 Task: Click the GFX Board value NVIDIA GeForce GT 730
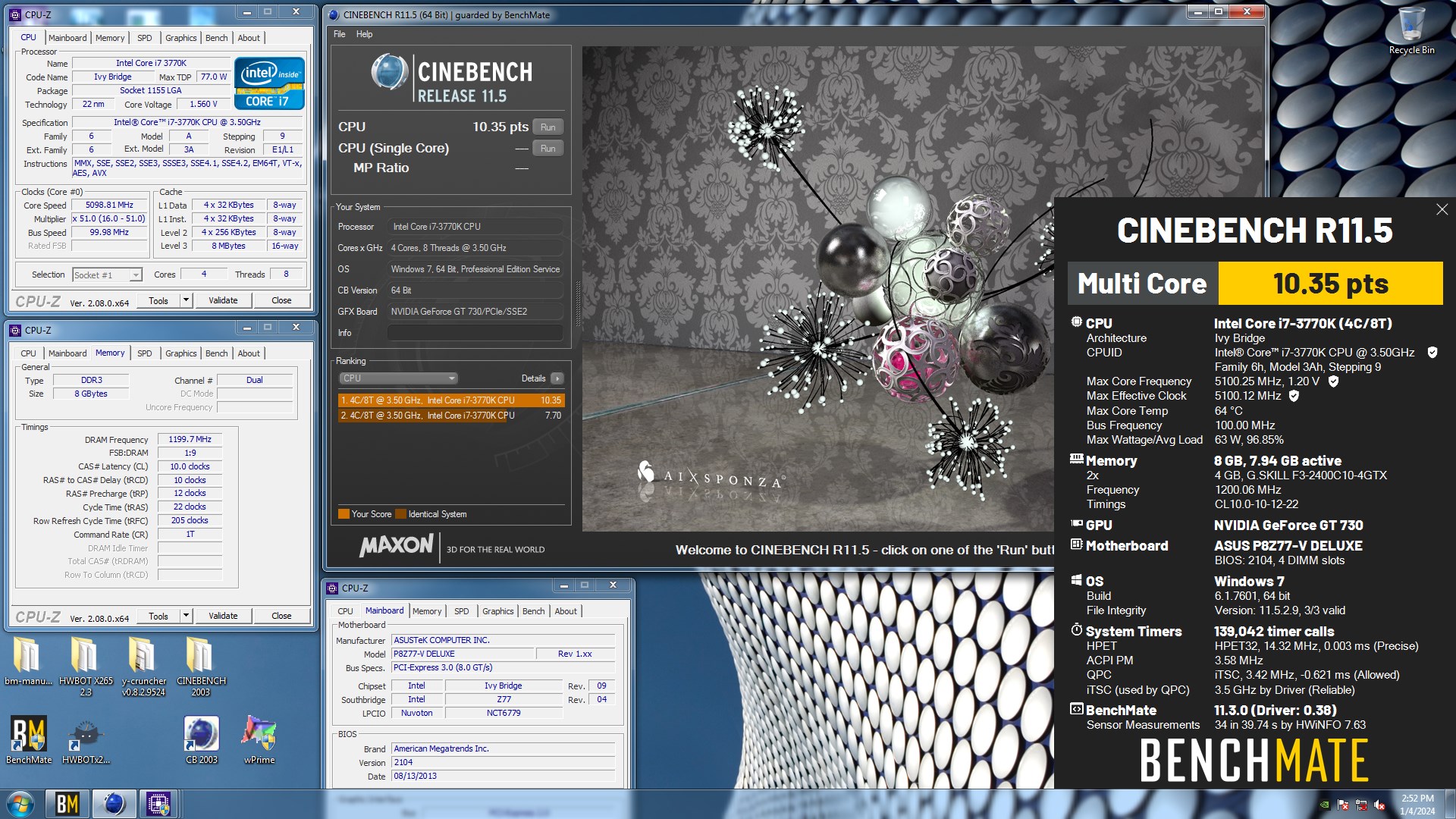click(x=475, y=312)
